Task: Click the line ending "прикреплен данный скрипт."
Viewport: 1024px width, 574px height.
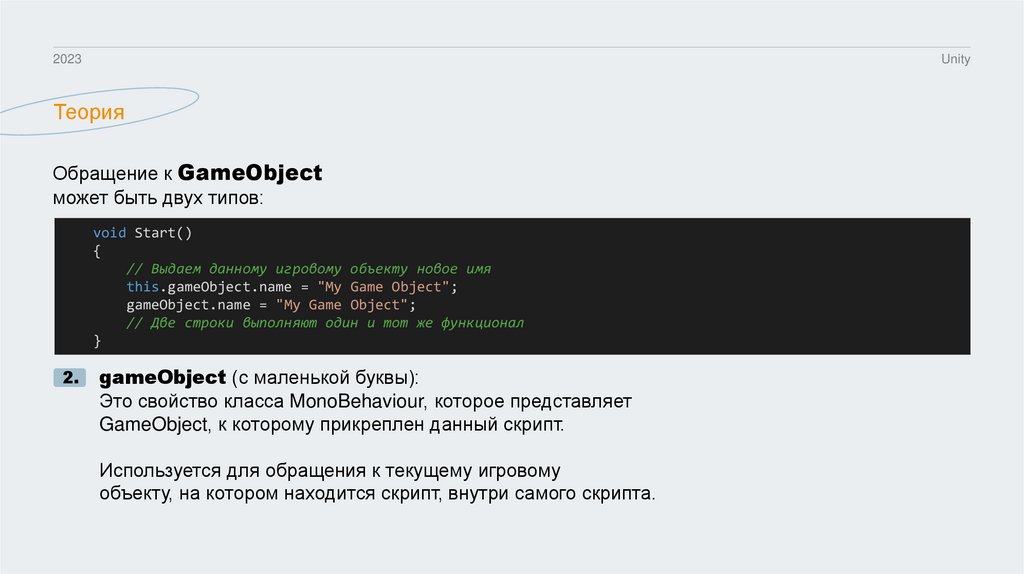Action: [331, 424]
